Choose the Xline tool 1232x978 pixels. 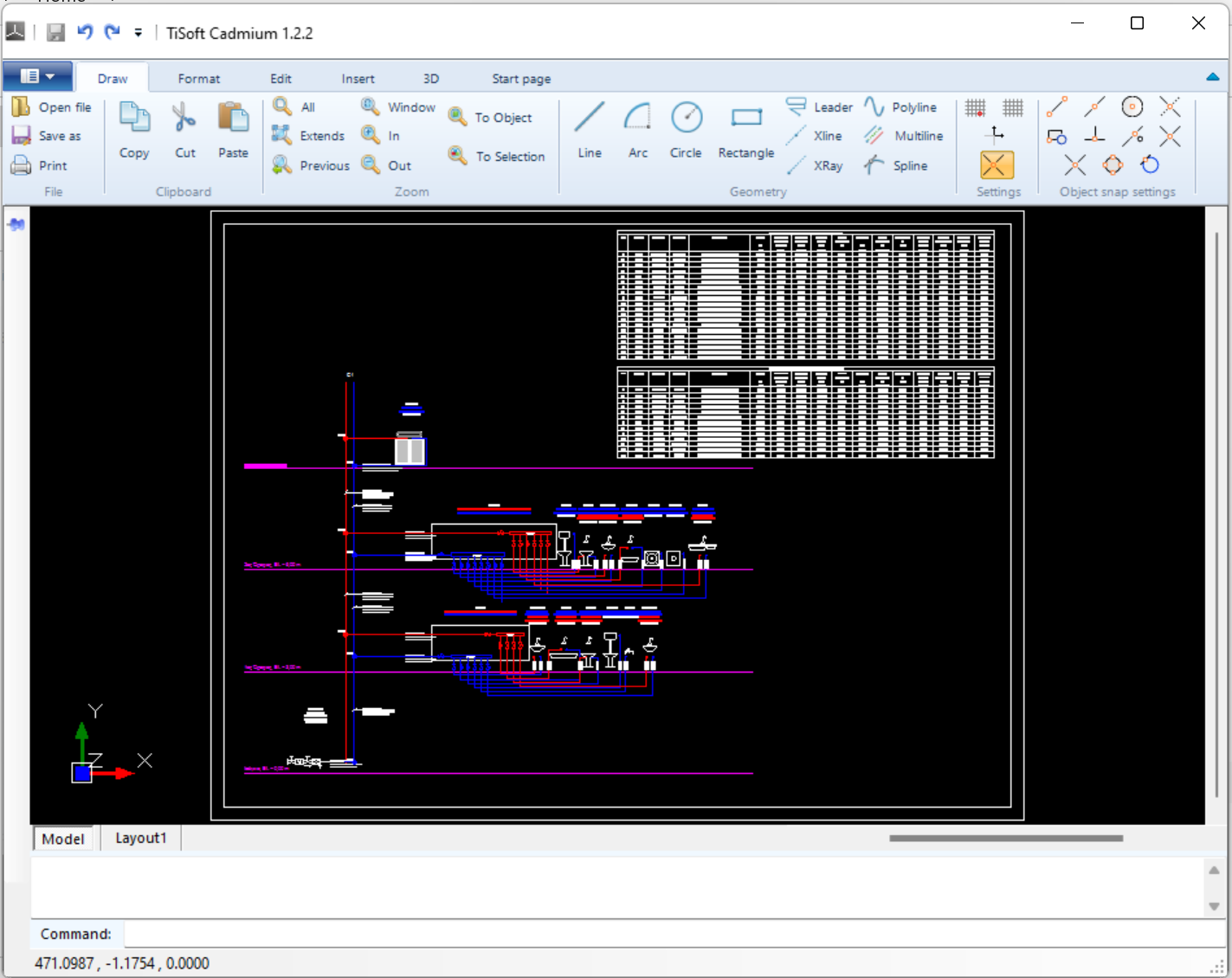coord(814,136)
